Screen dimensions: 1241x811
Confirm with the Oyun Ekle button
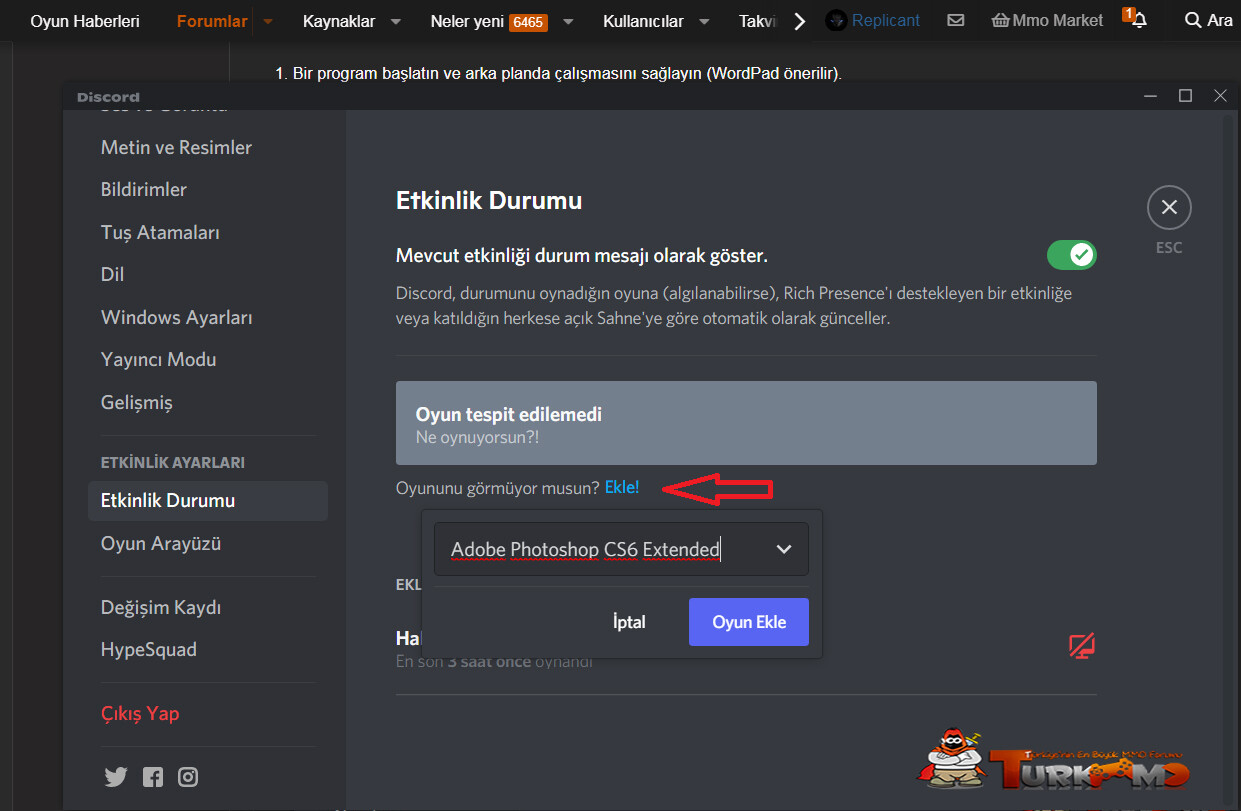[749, 622]
